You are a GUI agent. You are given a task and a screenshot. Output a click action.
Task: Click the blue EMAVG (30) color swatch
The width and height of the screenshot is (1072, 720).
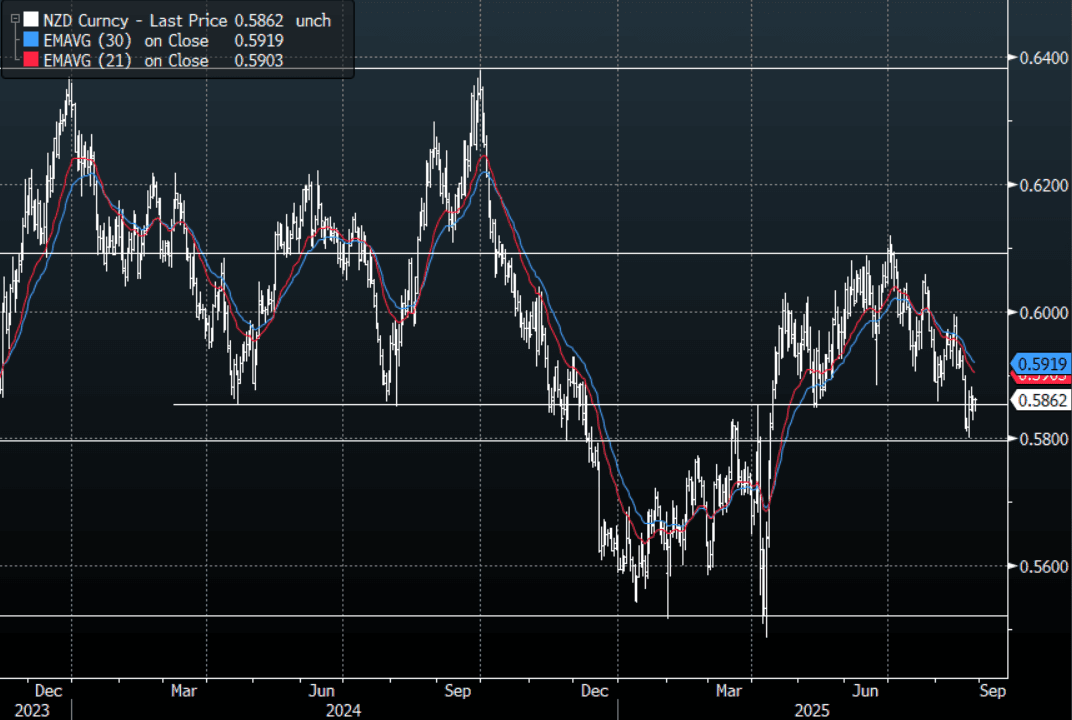point(31,41)
